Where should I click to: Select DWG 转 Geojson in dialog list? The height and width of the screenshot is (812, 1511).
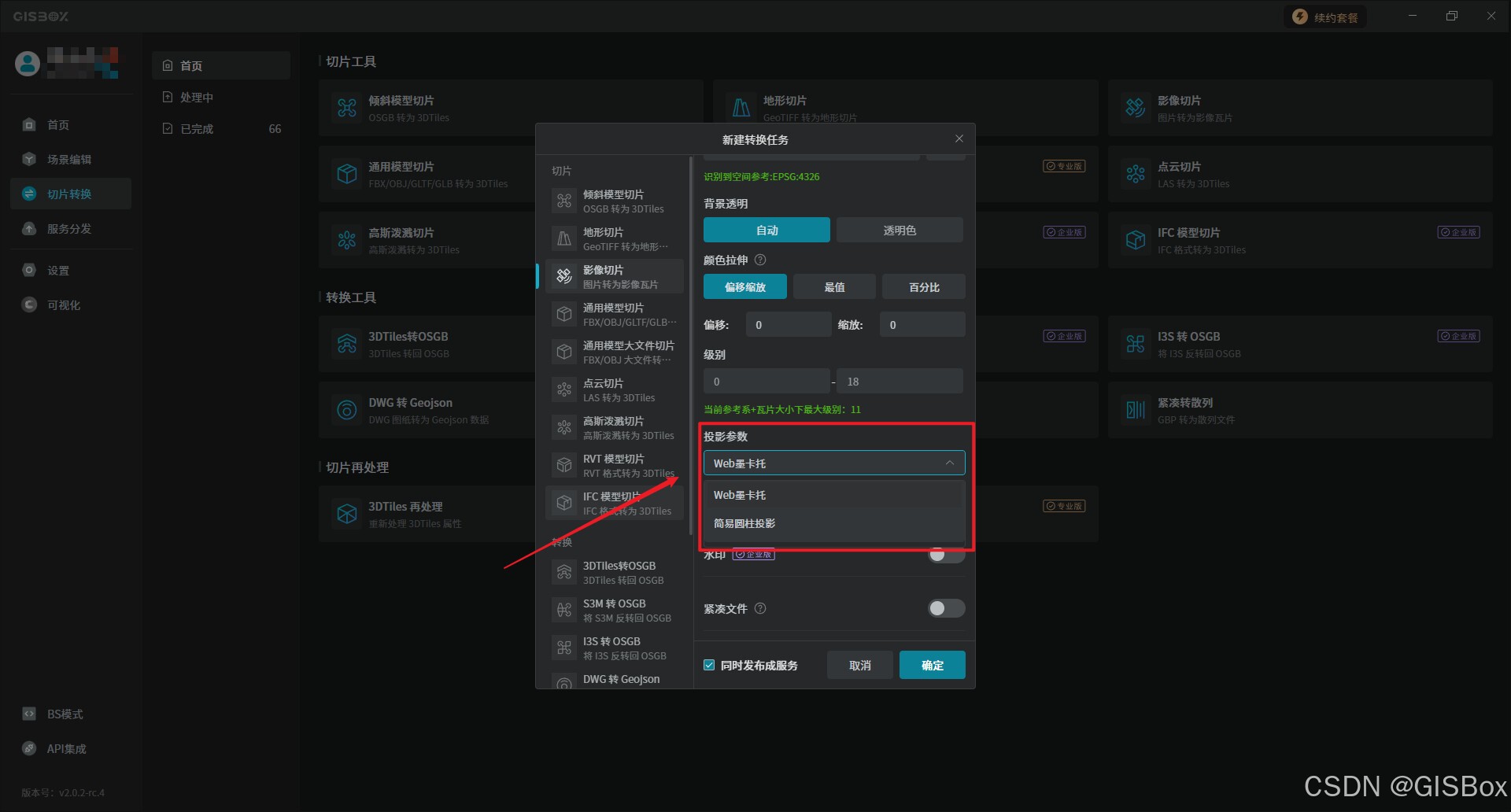click(x=615, y=681)
